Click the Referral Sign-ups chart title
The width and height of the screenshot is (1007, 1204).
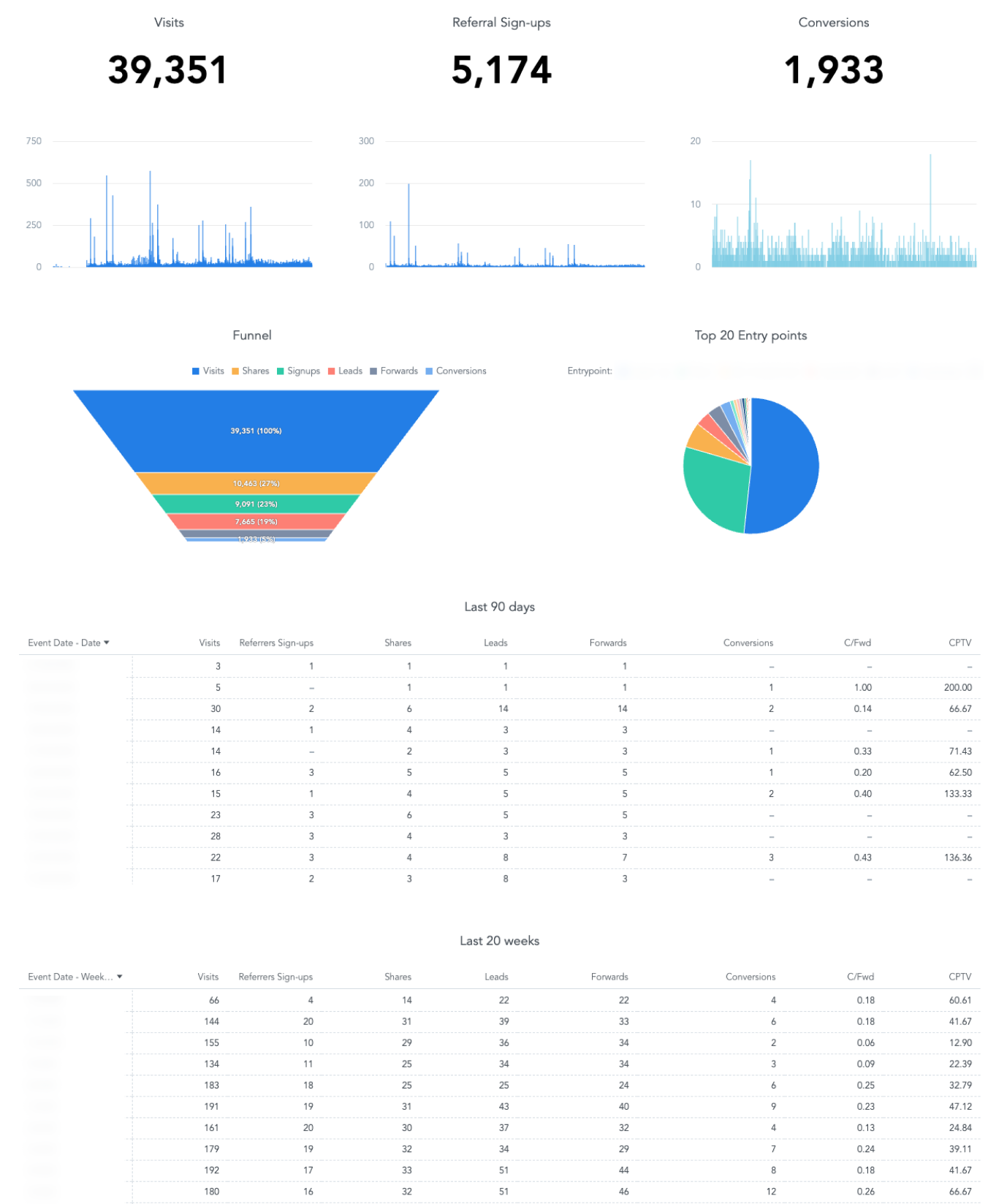click(x=501, y=23)
